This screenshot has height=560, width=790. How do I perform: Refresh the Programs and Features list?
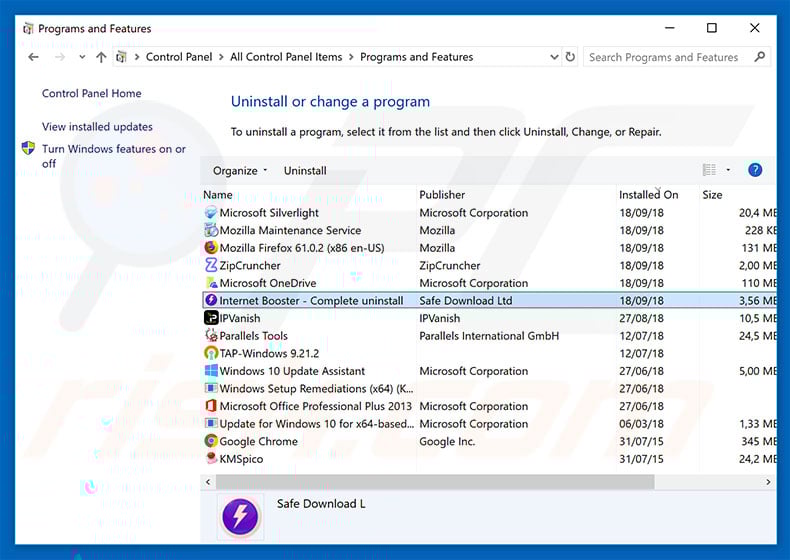570,57
